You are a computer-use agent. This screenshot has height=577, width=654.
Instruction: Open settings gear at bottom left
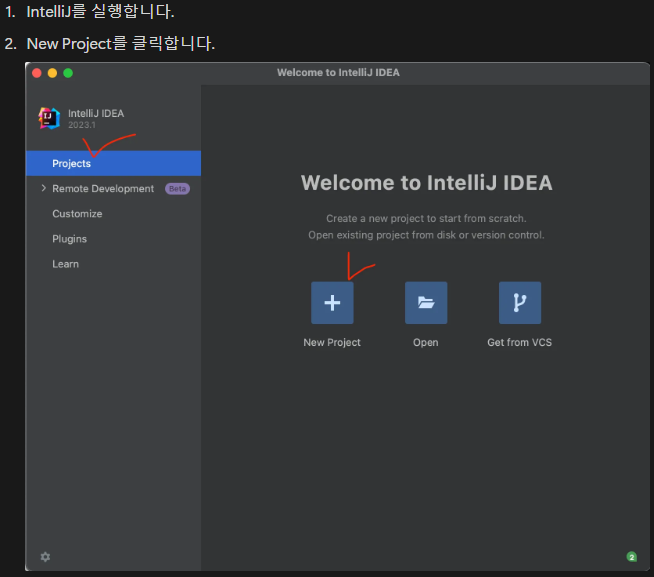45,557
